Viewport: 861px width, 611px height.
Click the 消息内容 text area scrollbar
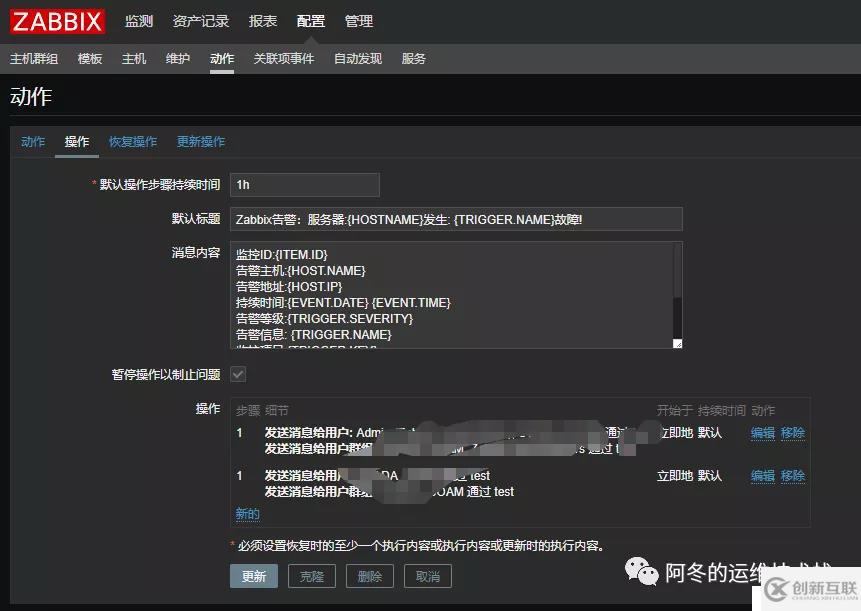[x=678, y=291]
